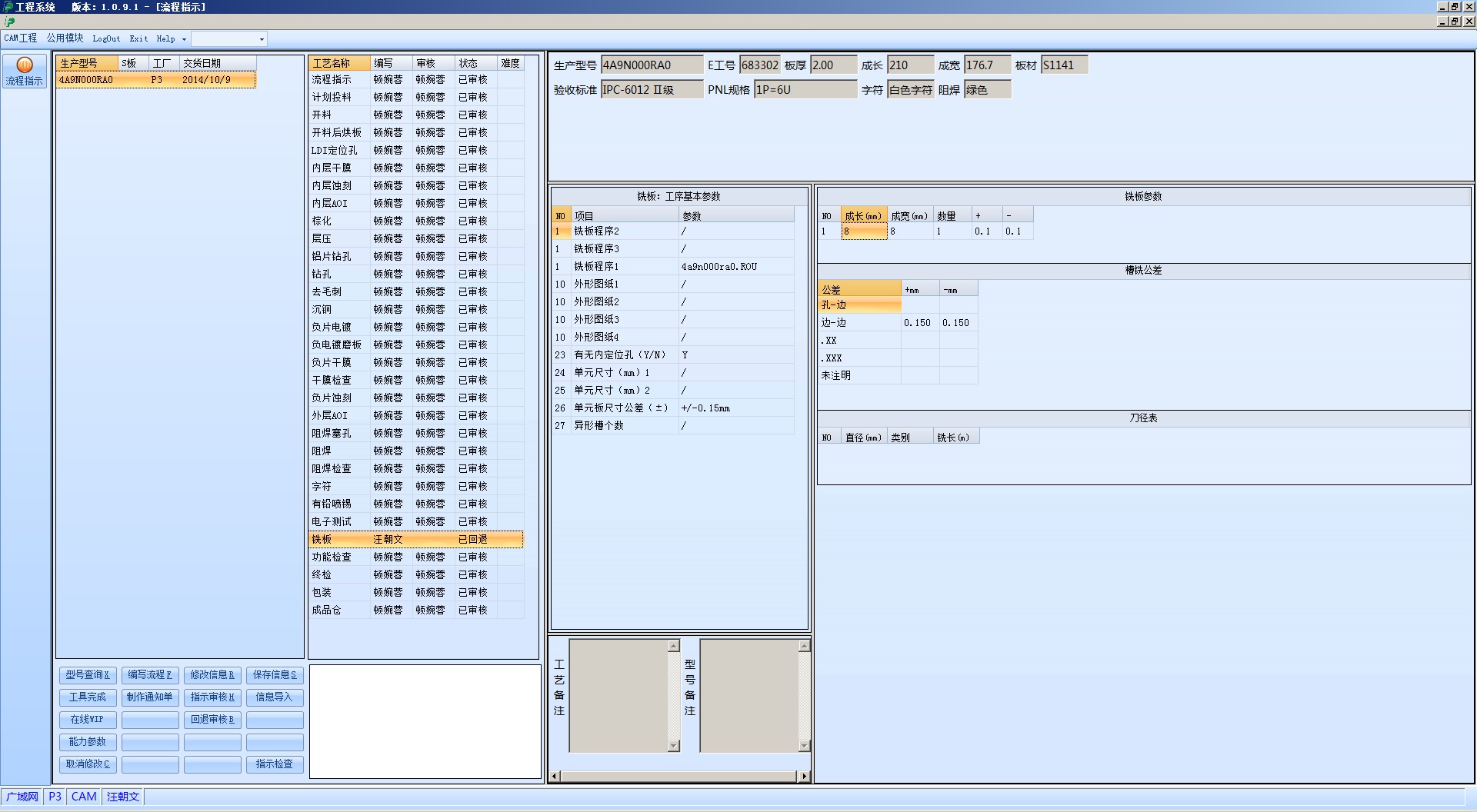
Task: Click the 工艺备注 text area
Action: tap(618, 696)
